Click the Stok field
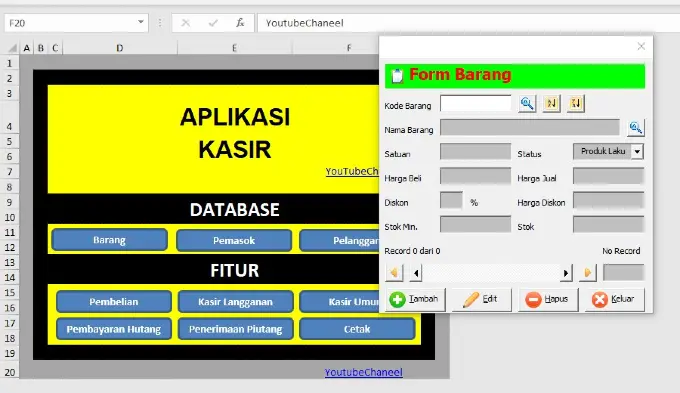This screenshot has width=680, height=393. click(x=608, y=225)
